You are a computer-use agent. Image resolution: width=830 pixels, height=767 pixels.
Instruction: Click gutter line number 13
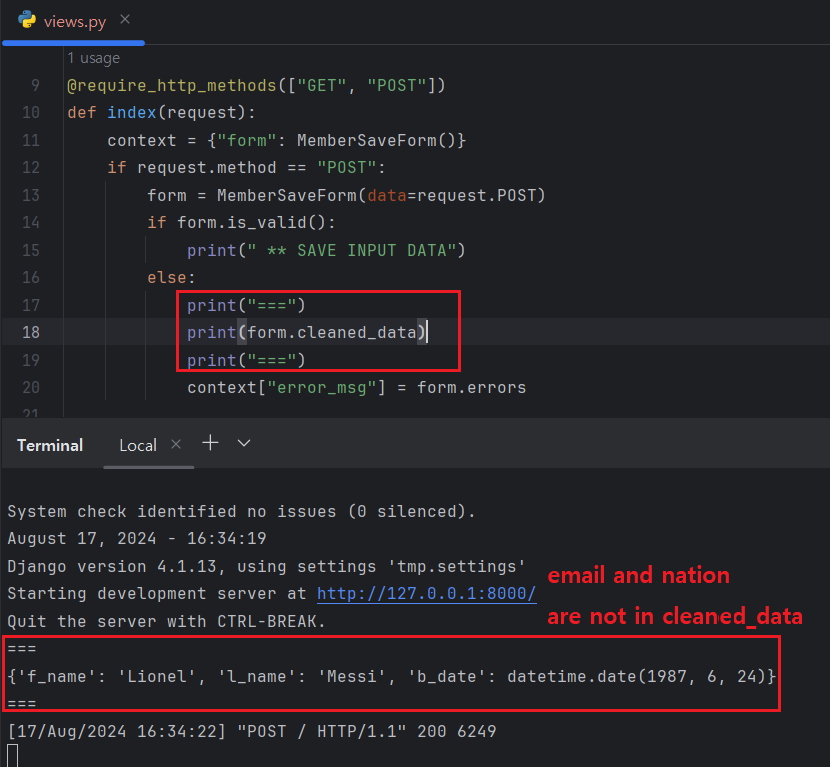coord(30,195)
